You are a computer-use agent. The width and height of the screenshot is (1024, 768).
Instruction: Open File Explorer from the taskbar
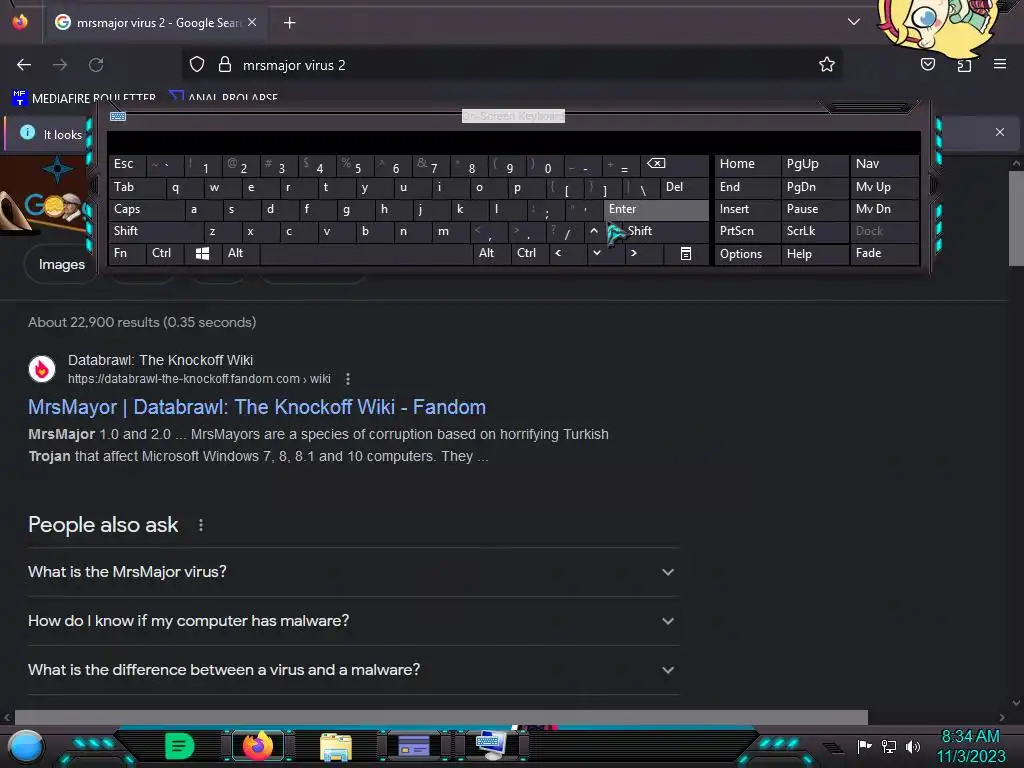coord(336,746)
